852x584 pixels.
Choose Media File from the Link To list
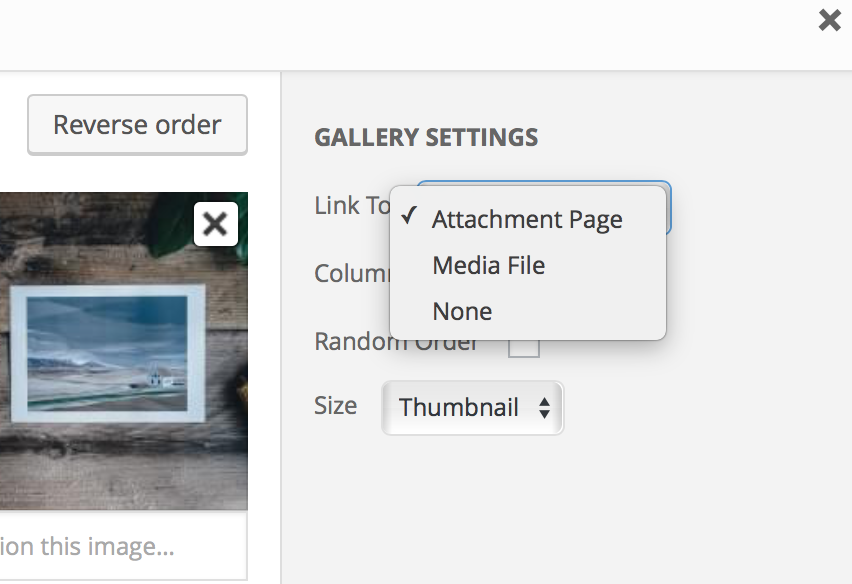point(488,266)
